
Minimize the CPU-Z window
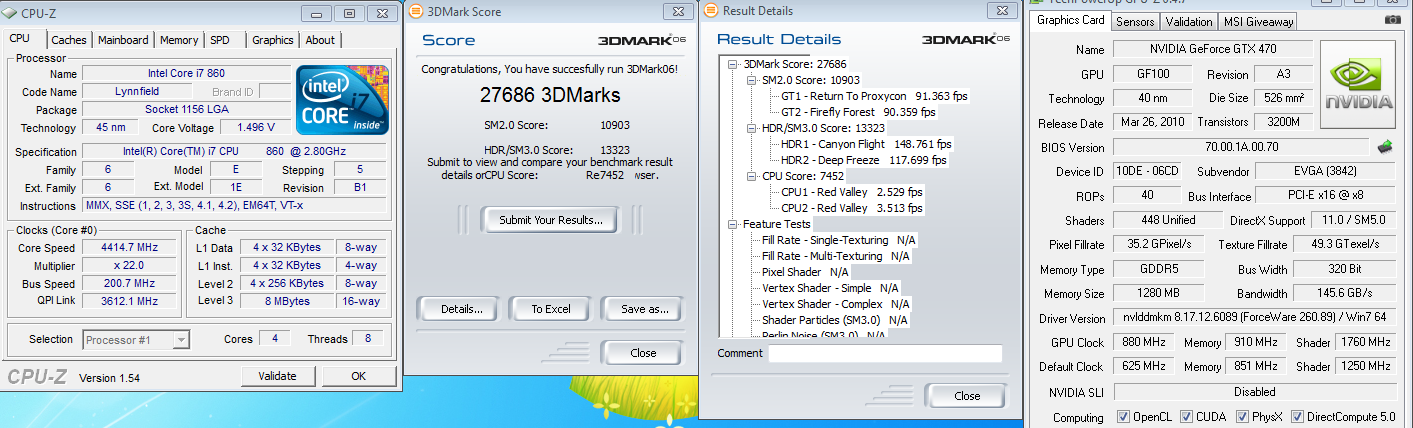318,13
